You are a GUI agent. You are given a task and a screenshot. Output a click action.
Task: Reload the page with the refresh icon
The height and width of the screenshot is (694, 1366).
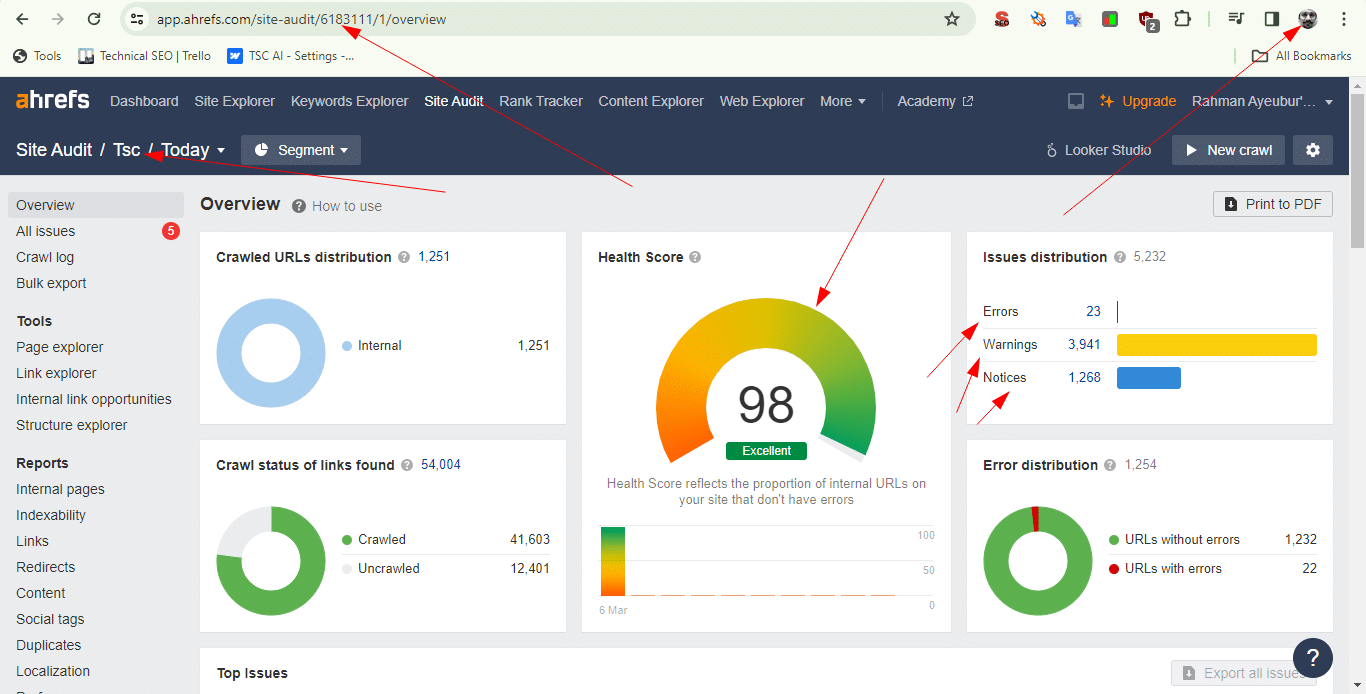tap(94, 19)
